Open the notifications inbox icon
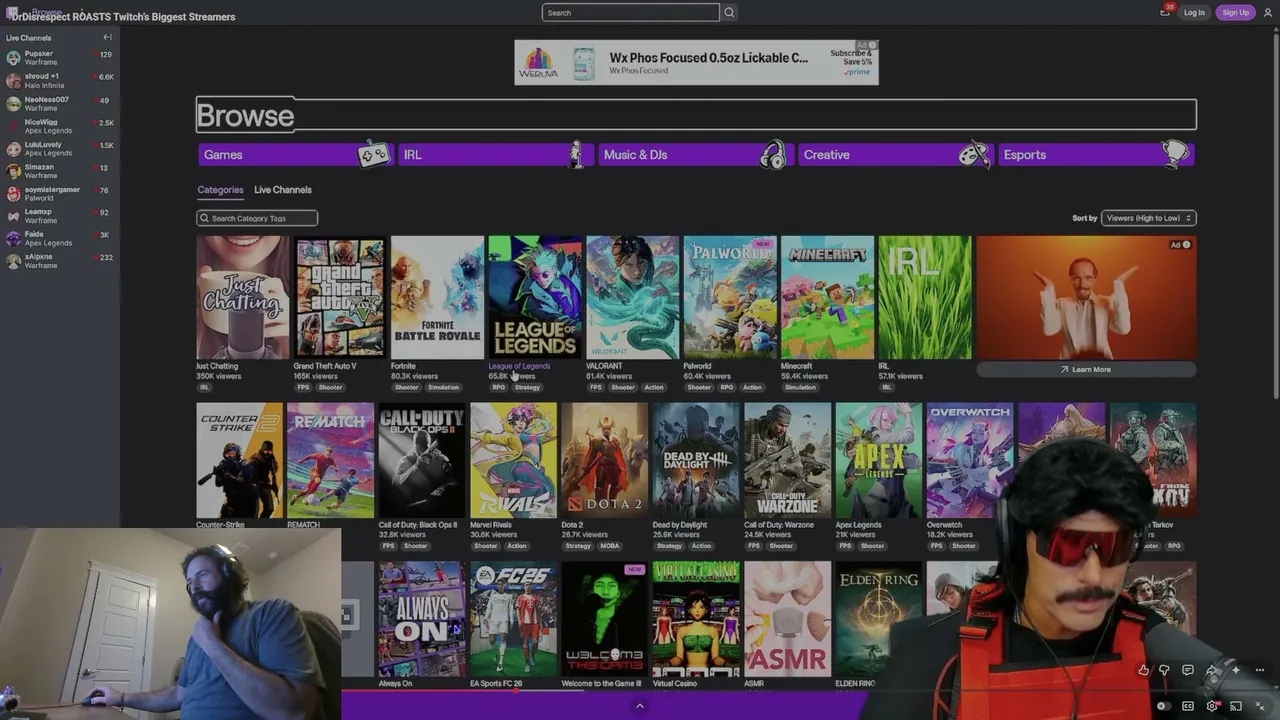This screenshot has height=720, width=1280. pos(1165,12)
